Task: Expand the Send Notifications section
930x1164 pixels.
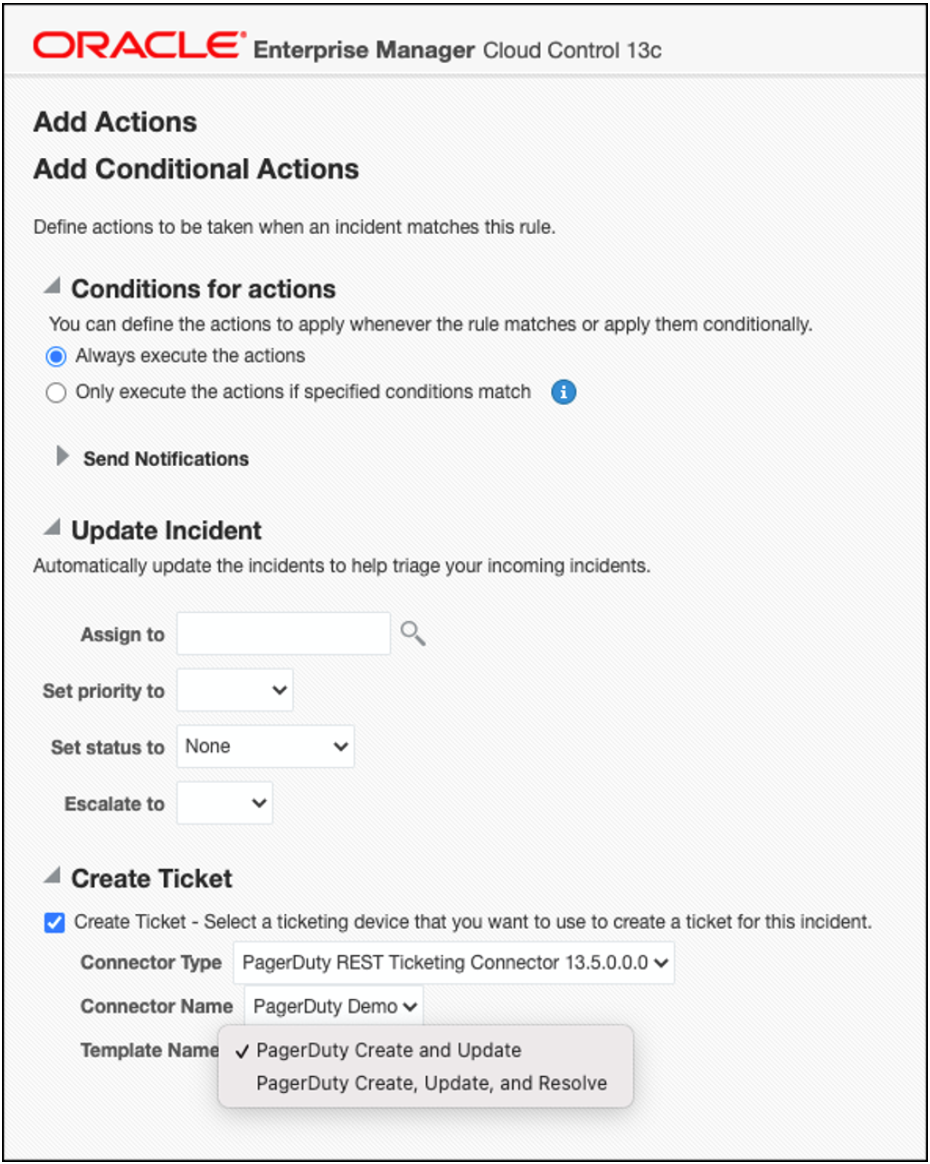Action: tap(63, 457)
